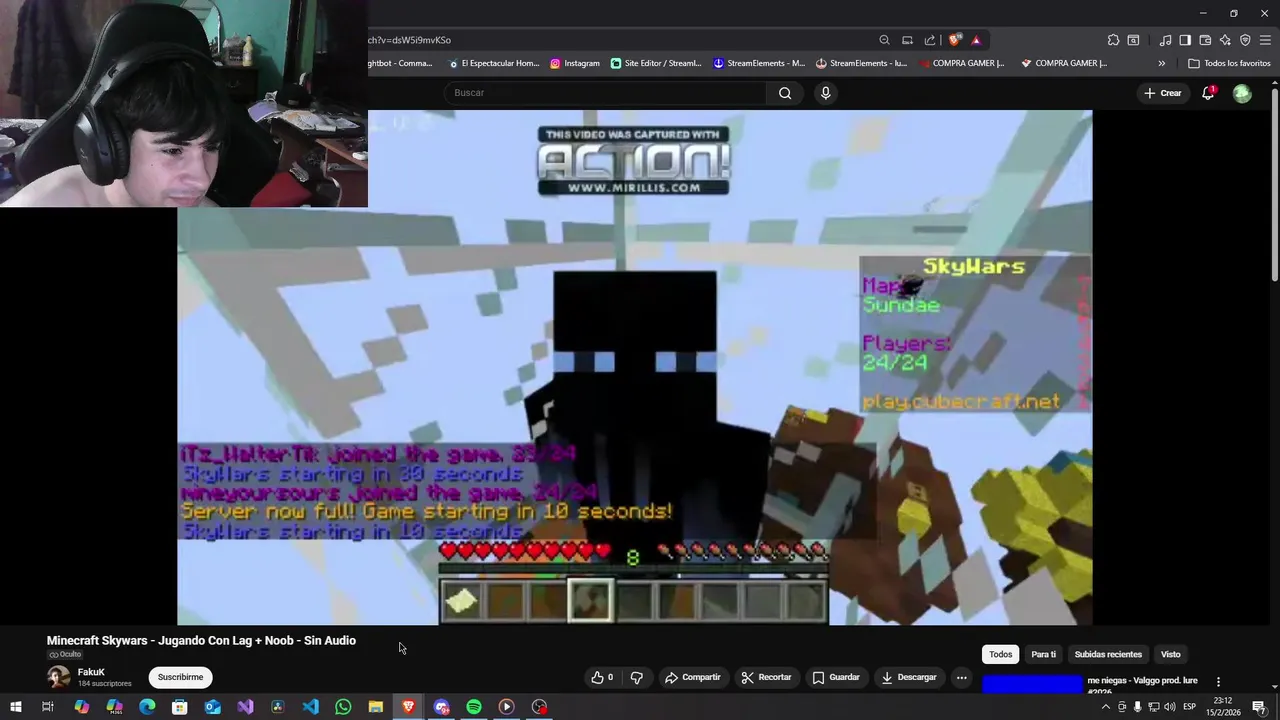Viewport: 1280px width, 720px height.
Task: Open Visual Studio from the taskbar
Action: click(245, 707)
